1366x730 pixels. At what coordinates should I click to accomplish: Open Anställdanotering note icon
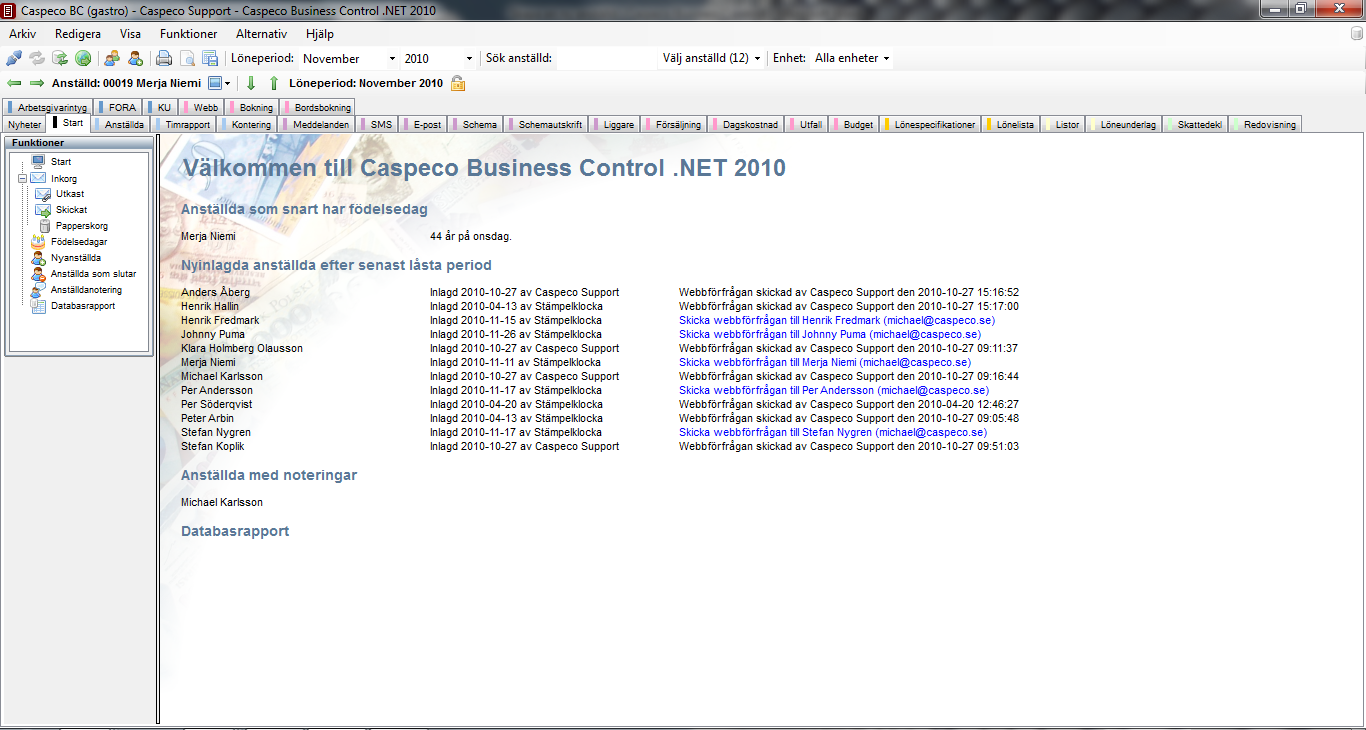point(38,290)
